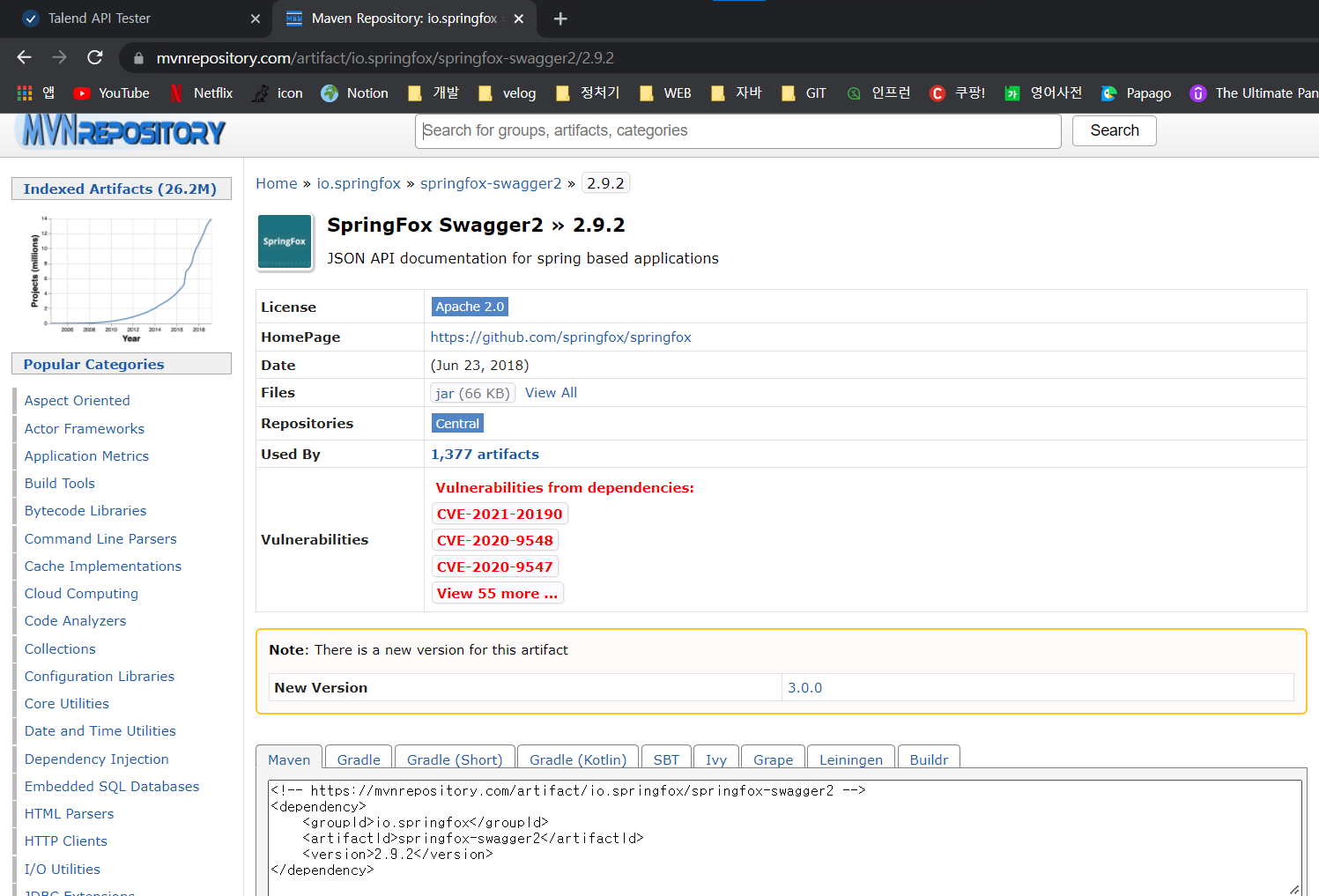1319x896 pixels.
Task: Open the velog bookmark folder
Action: click(507, 93)
